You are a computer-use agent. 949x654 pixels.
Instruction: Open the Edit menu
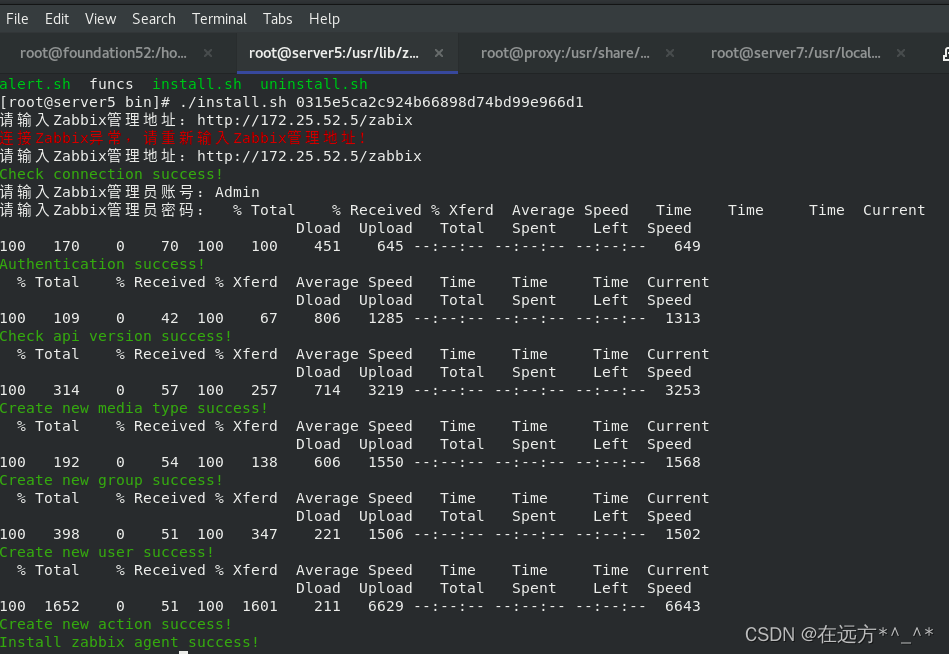(57, 19)
